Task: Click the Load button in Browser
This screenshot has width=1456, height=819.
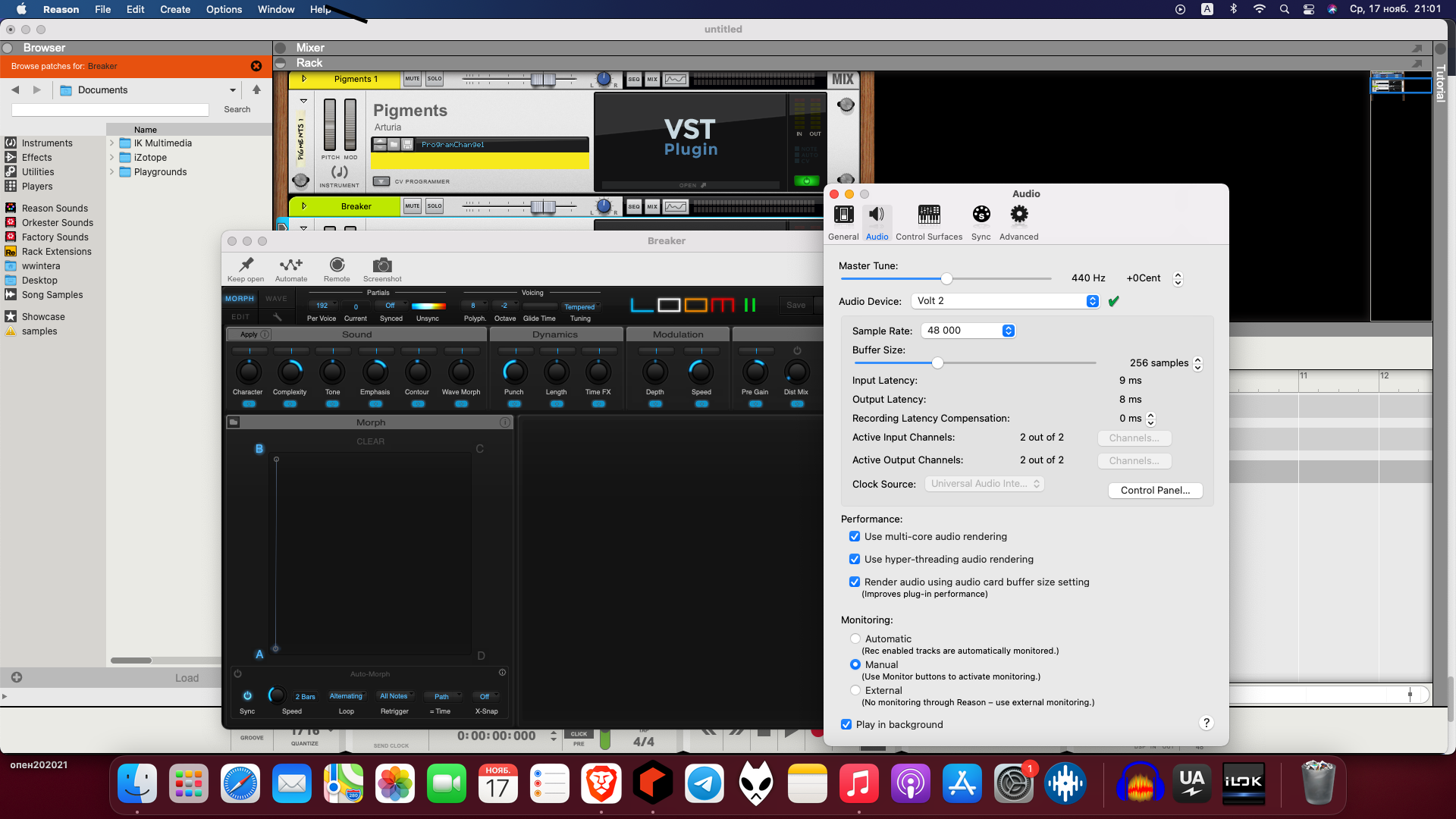Action: point(187,678)
